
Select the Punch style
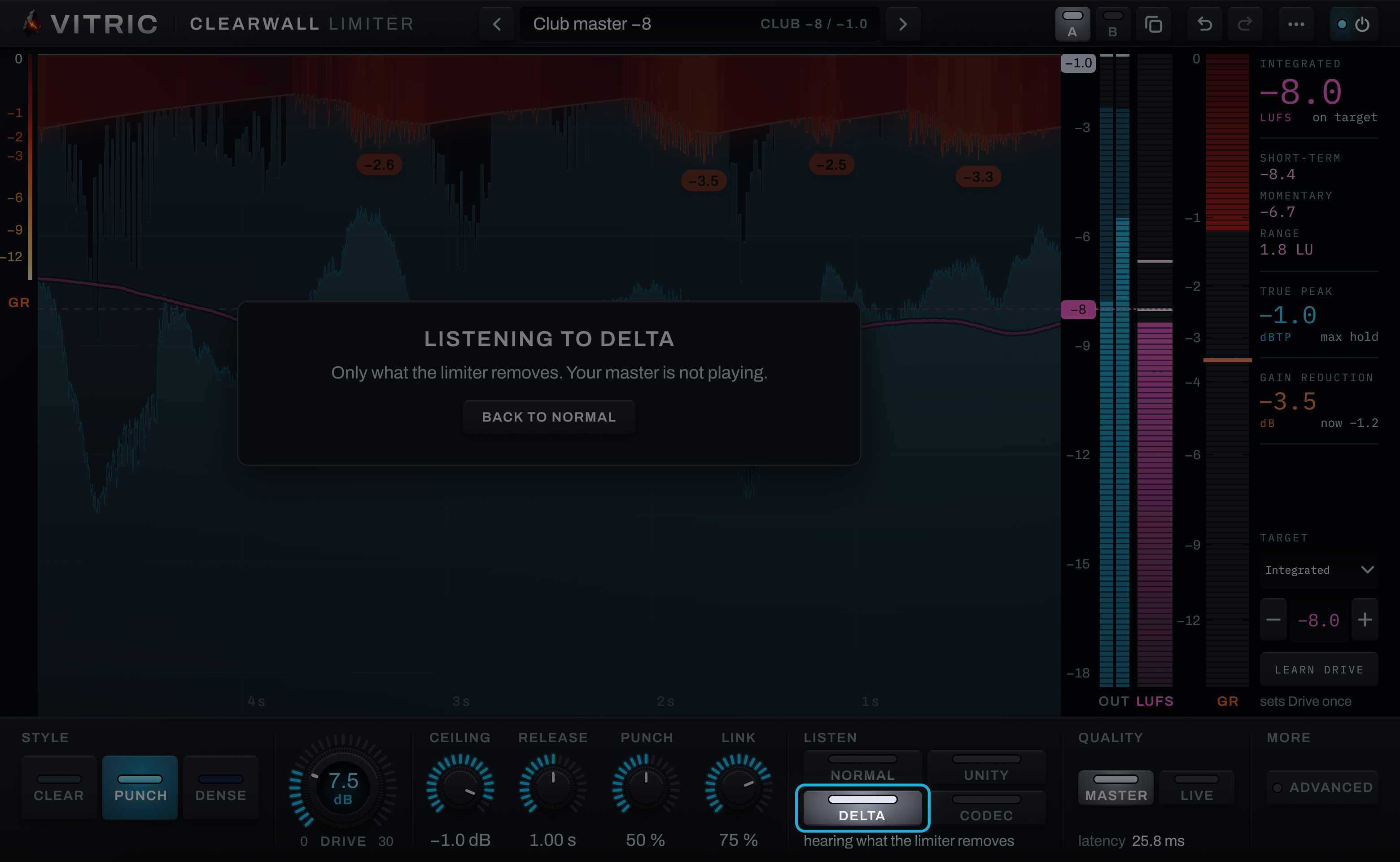140,787
